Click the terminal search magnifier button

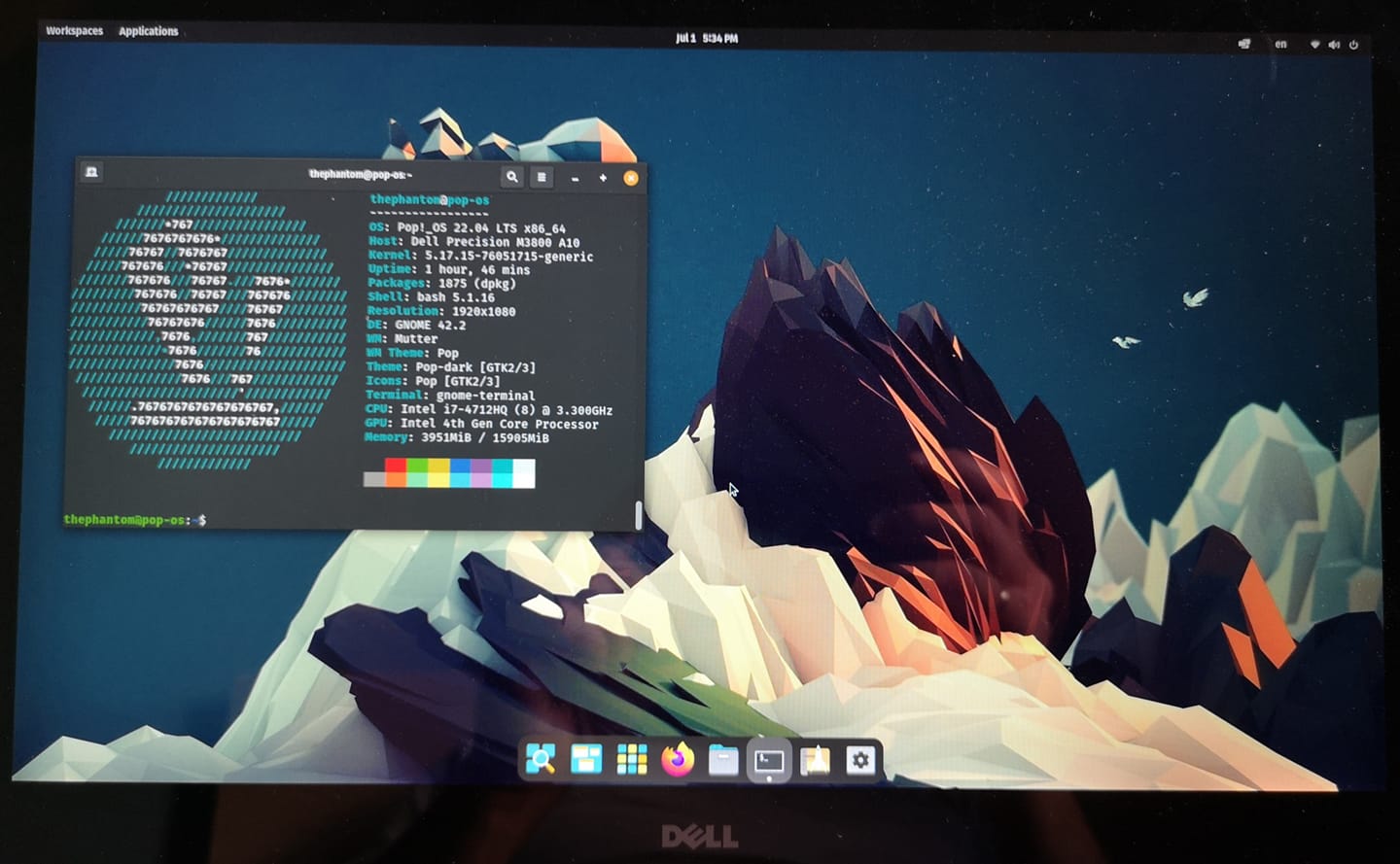point(511,177)
